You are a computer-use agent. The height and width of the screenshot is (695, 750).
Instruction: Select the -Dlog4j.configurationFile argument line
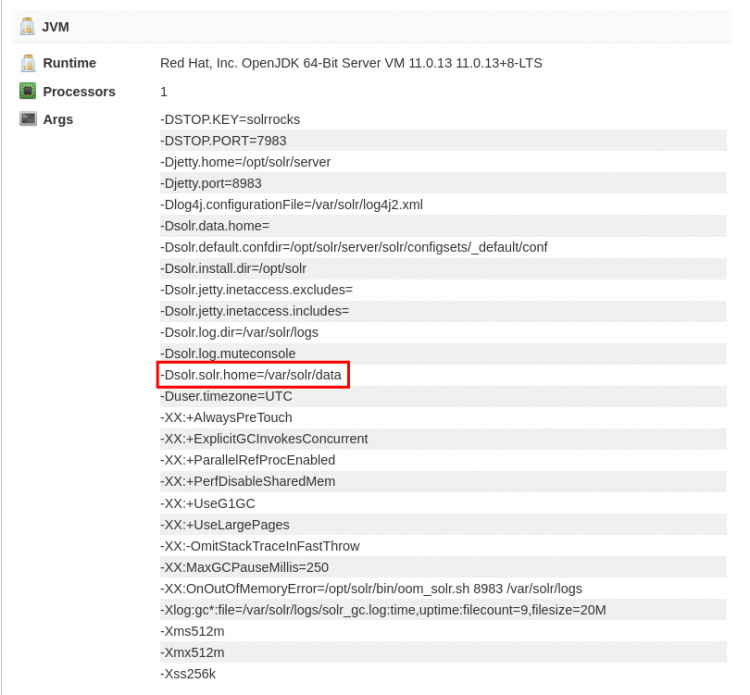(x=291, y=205)
